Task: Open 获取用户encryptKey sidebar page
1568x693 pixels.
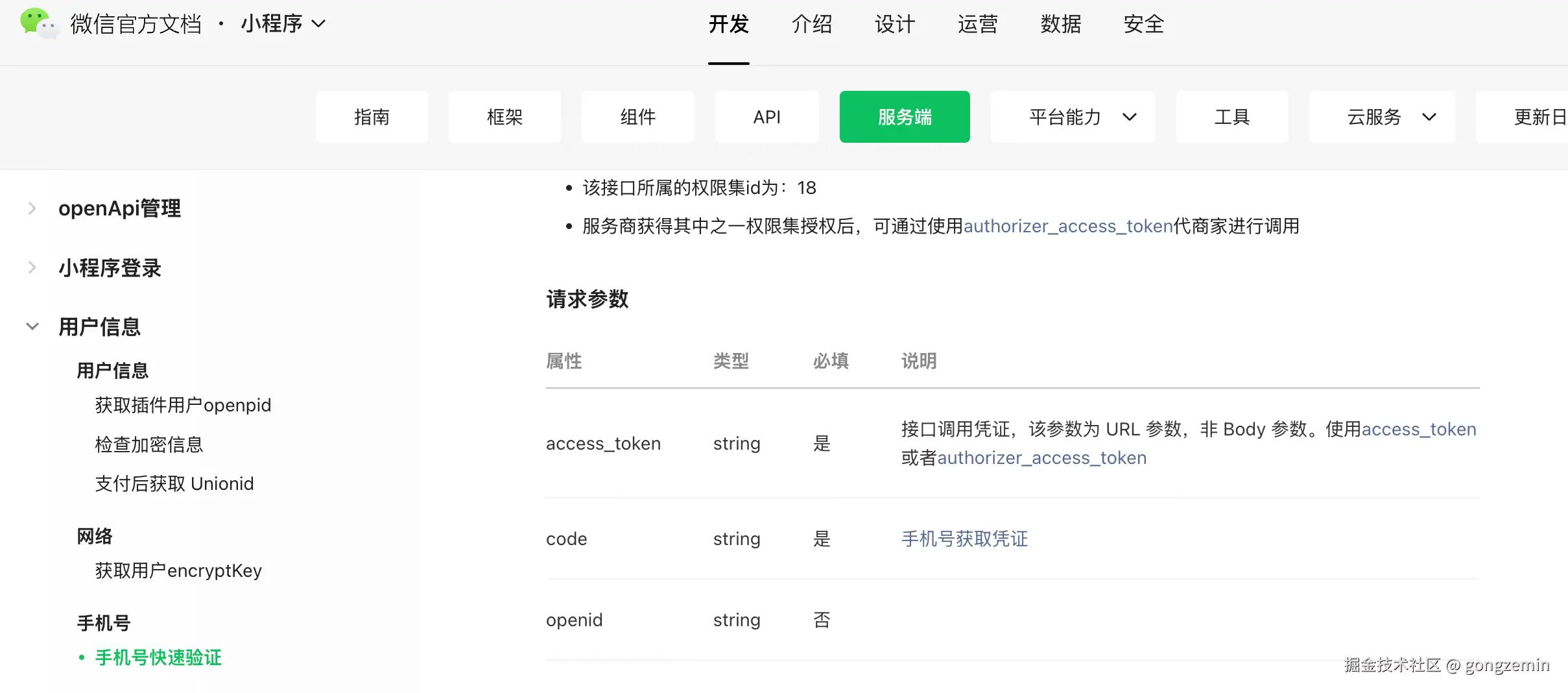Action: (x=178, y=570)
